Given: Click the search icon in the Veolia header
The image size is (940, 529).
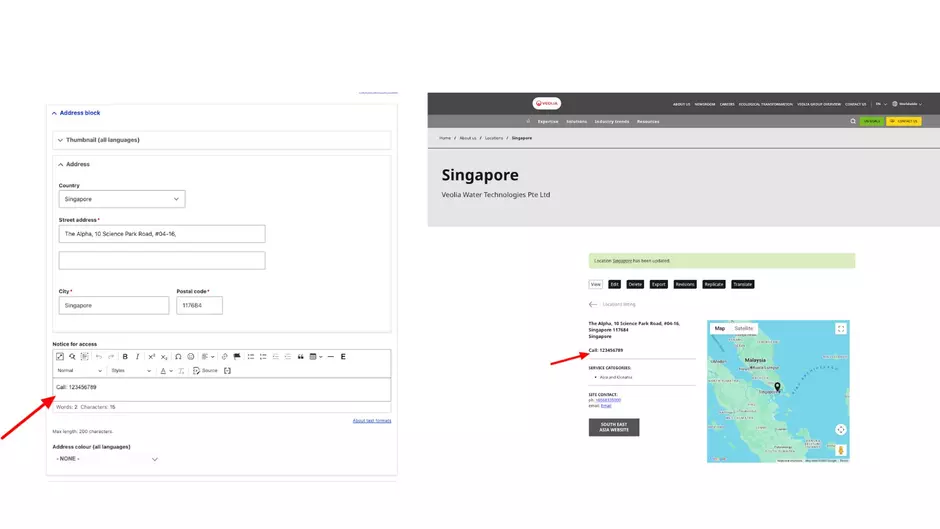Looking at the screenshot, I should [x=853, y=121].
